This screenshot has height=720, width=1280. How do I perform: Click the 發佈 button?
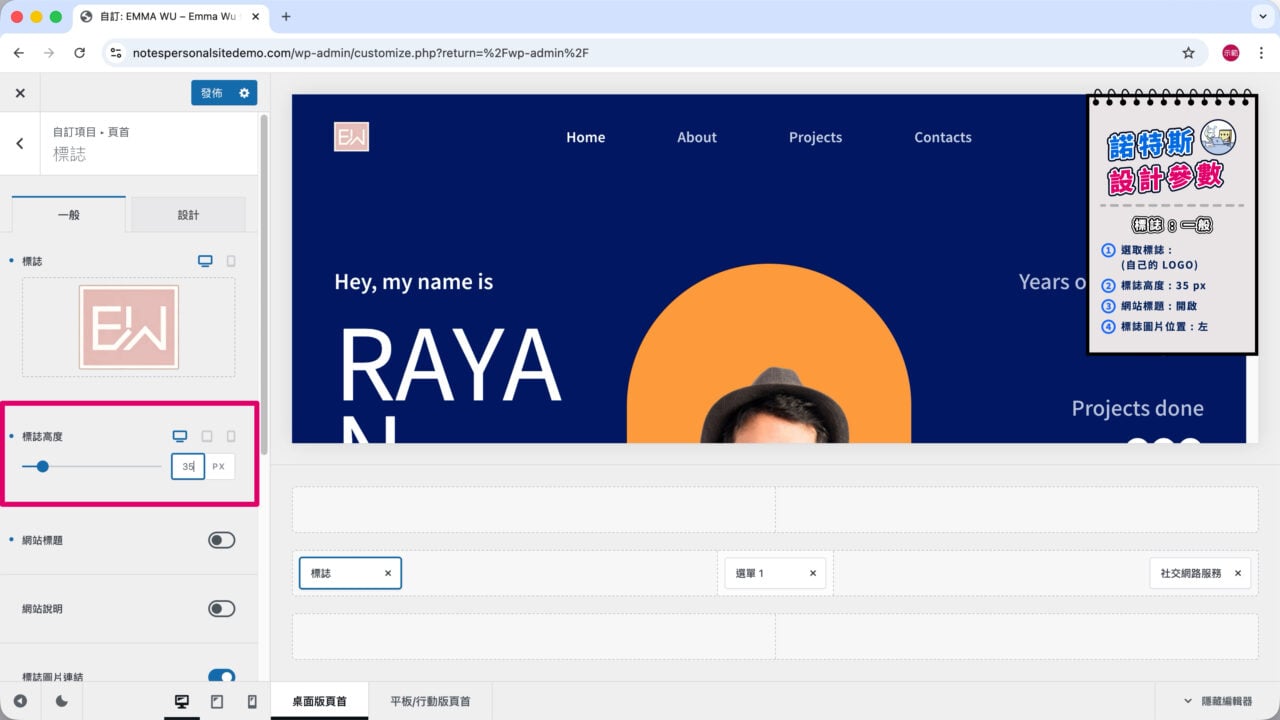[x=212, y=93]
